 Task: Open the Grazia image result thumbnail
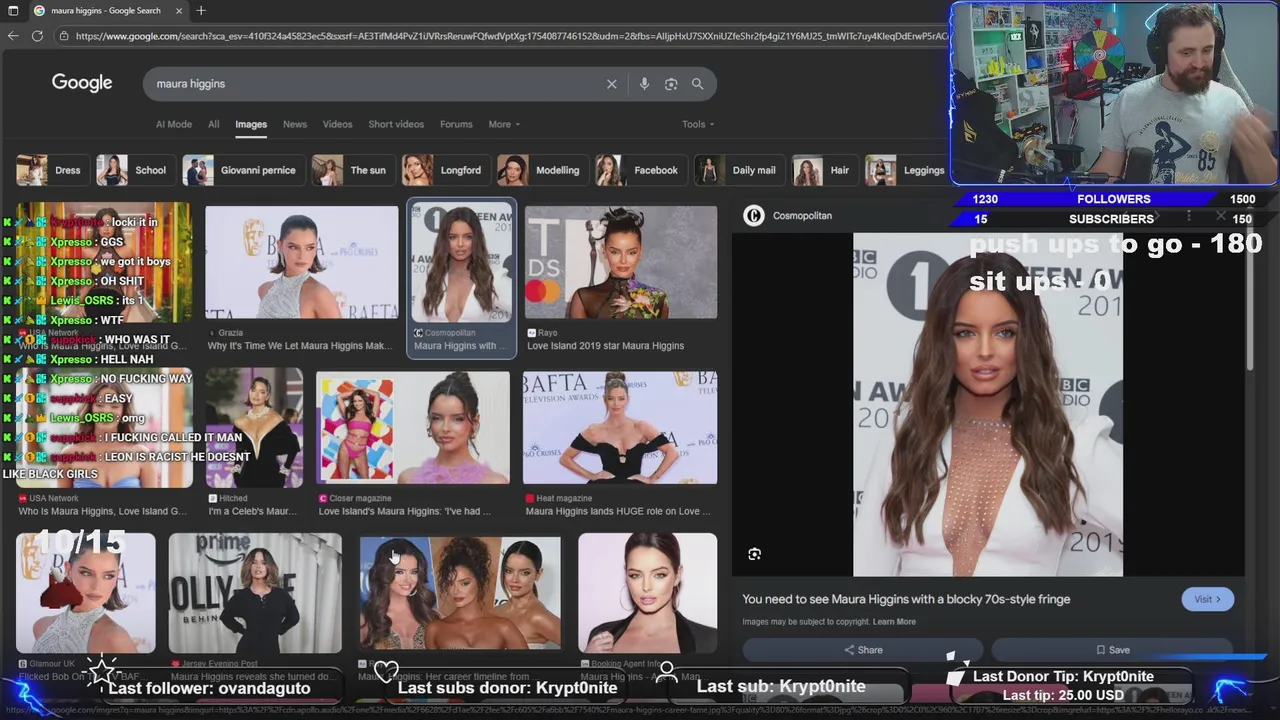tap(301, 262)
